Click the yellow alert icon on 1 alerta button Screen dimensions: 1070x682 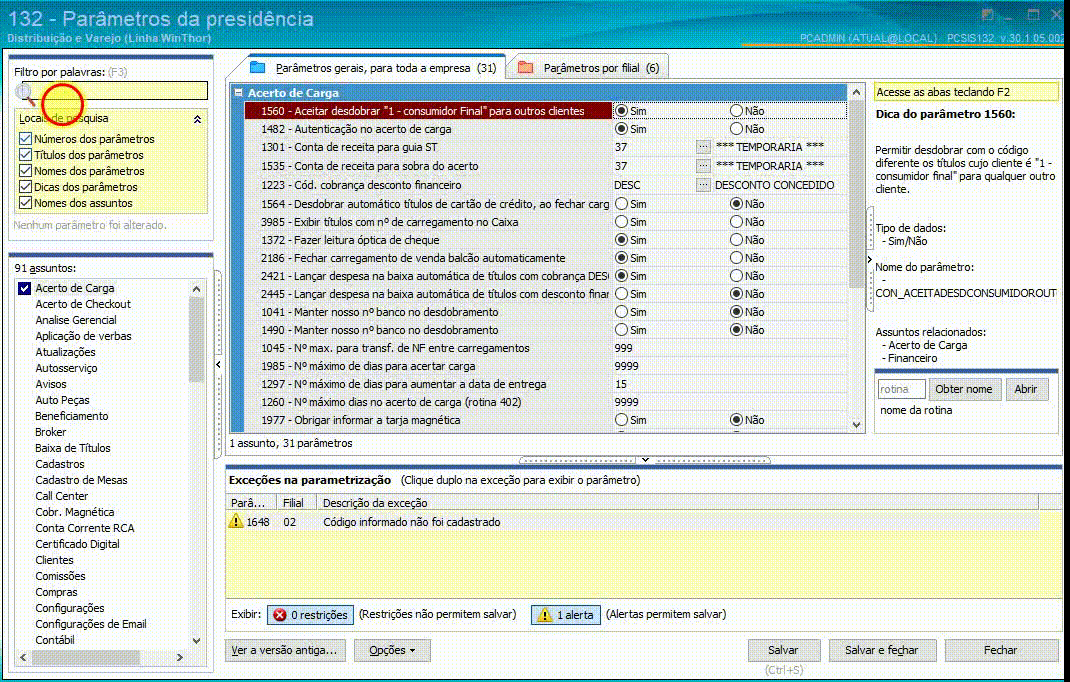[545, 614]
